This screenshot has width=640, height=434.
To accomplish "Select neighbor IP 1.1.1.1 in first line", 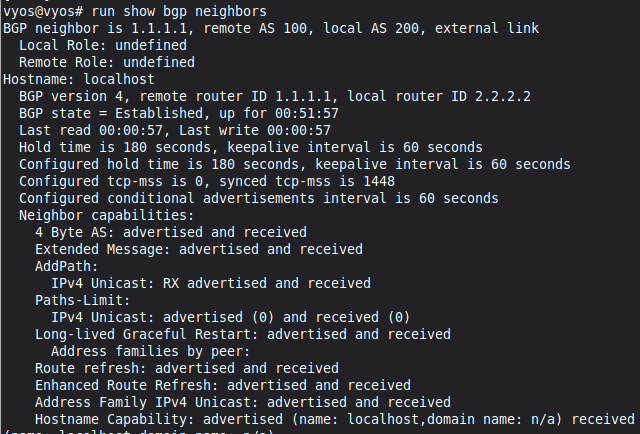I will click(159, 28).
